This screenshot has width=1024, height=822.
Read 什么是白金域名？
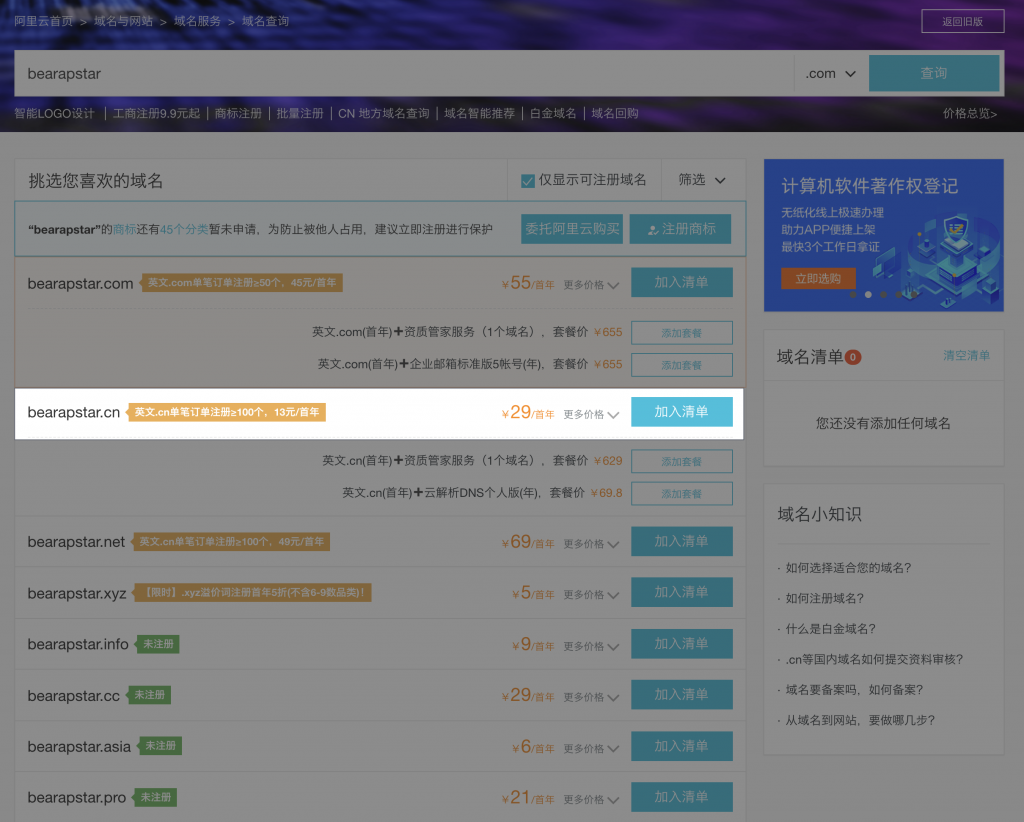click(831, 629)
